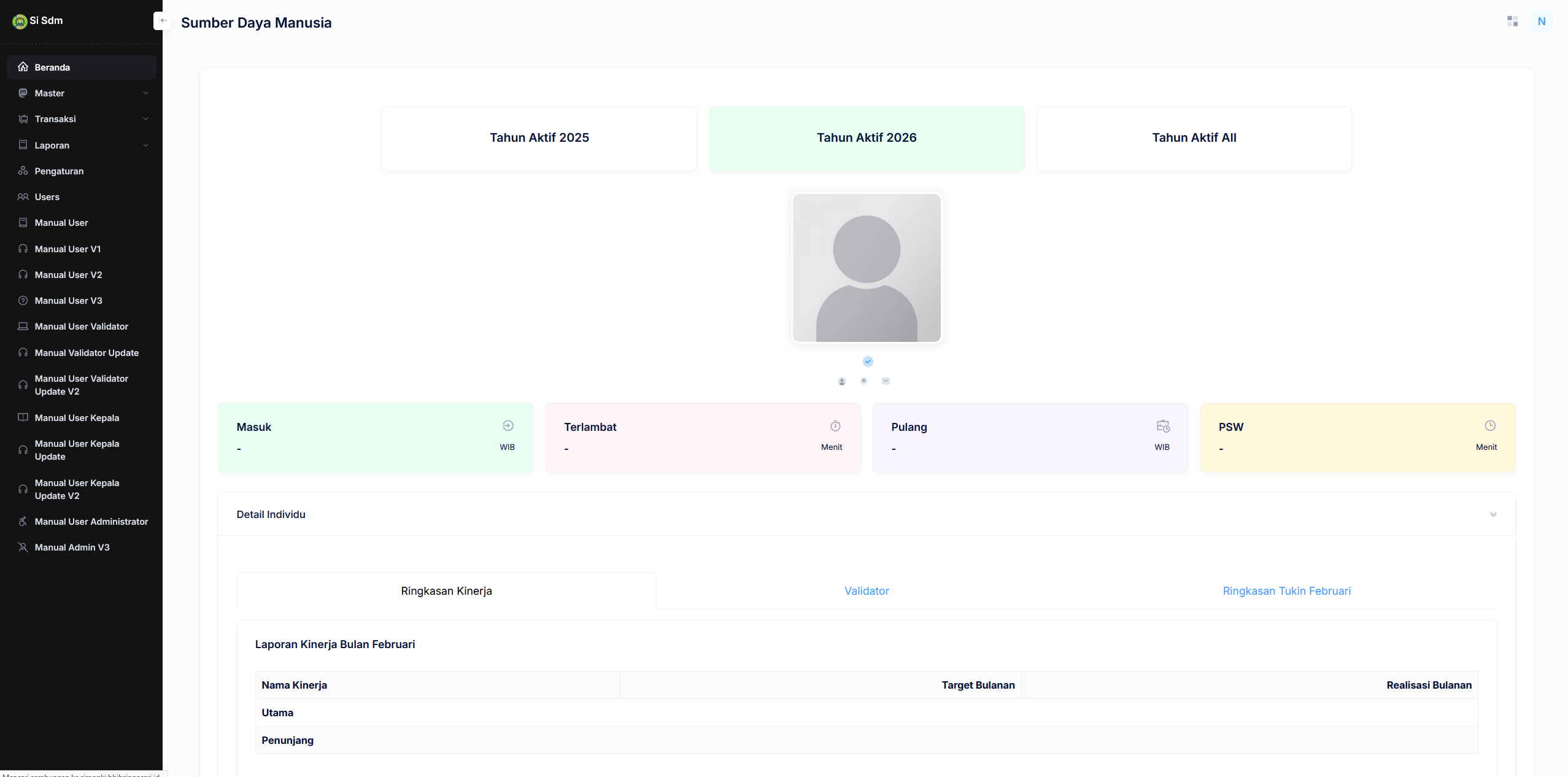Click the Si Sdm logo icon

click(18, 20)
